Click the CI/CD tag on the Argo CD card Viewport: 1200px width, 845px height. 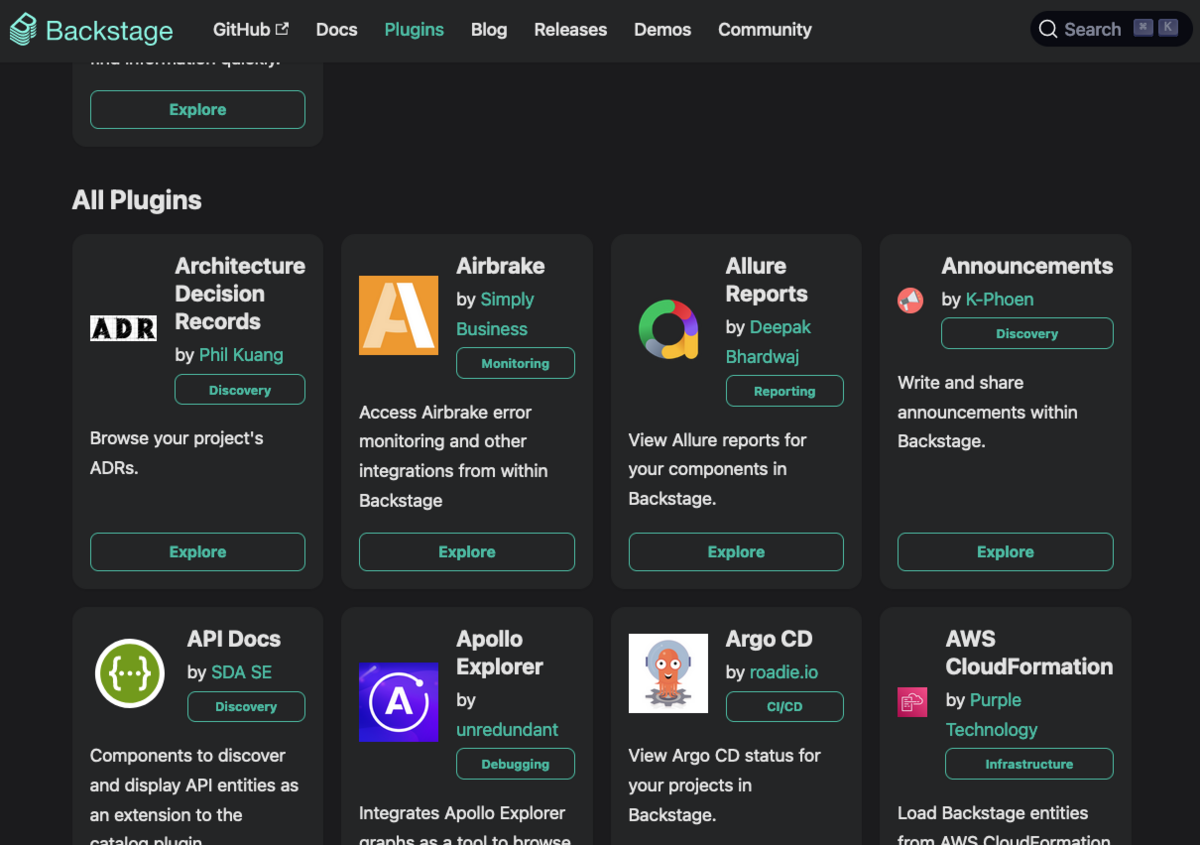pos(784,706)
